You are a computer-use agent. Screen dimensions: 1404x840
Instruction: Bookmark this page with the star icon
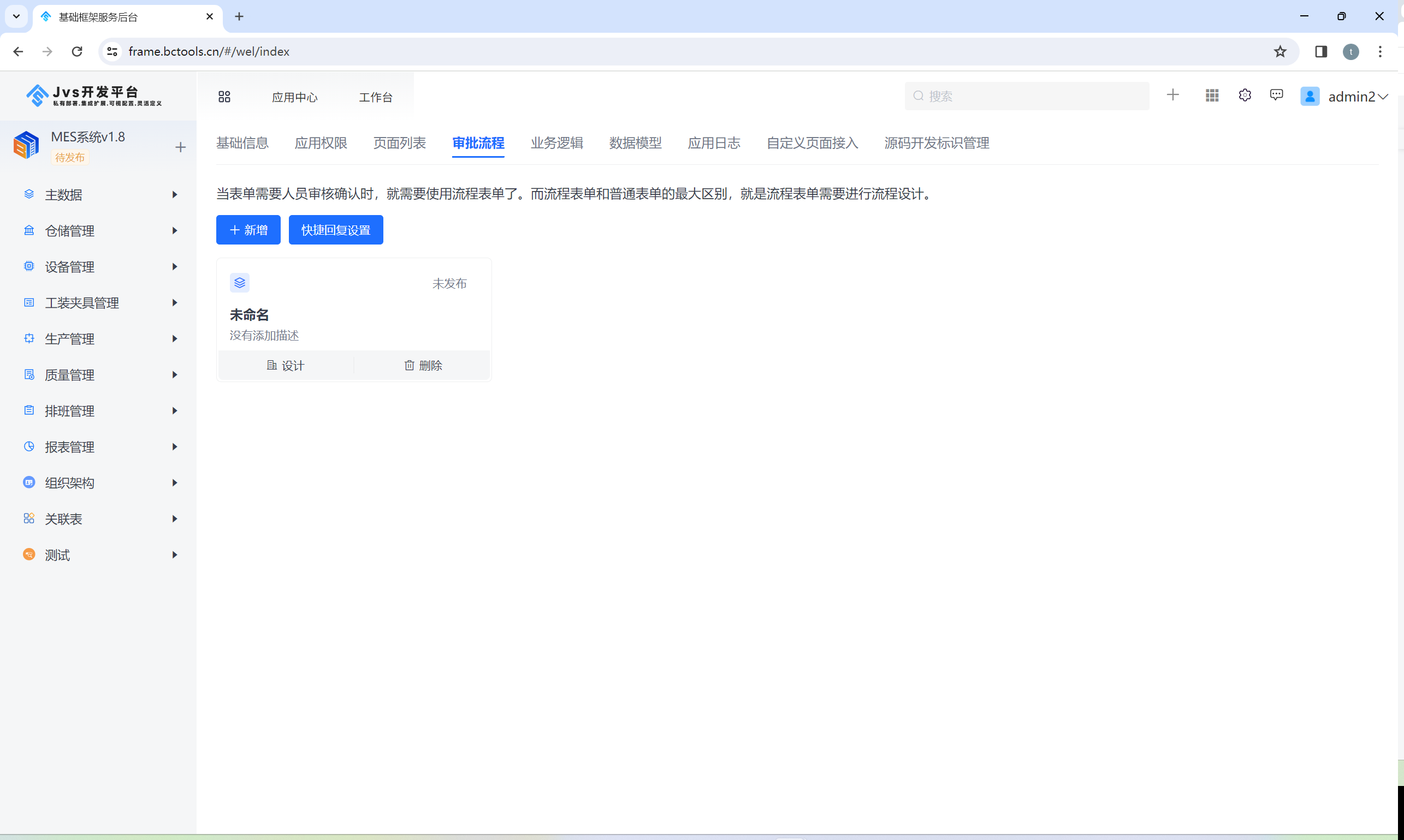coord(1280,51)
